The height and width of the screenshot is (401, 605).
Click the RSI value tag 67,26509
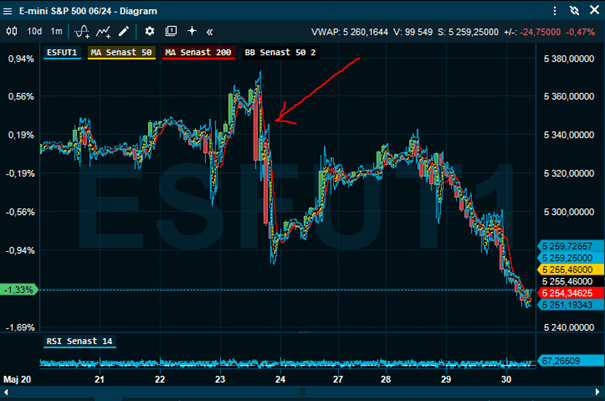pyautogui.click(x=571, y=361)
